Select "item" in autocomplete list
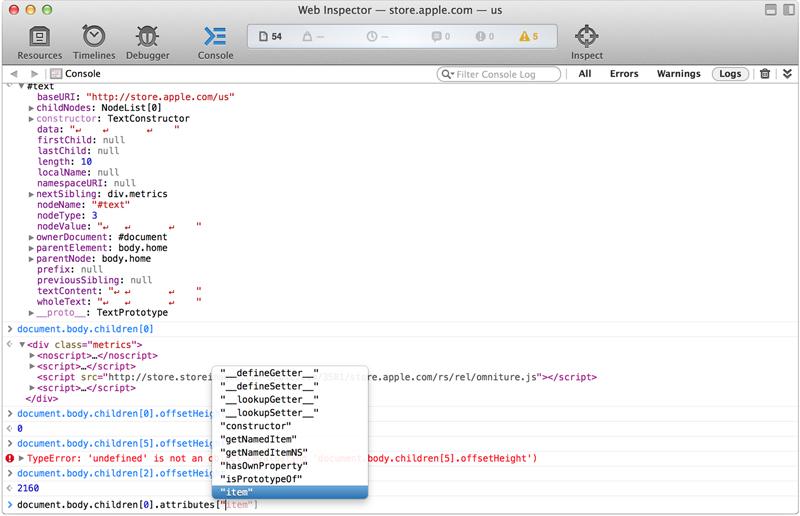The width and height of the screenshot is (800, 516). click(290, 492)
